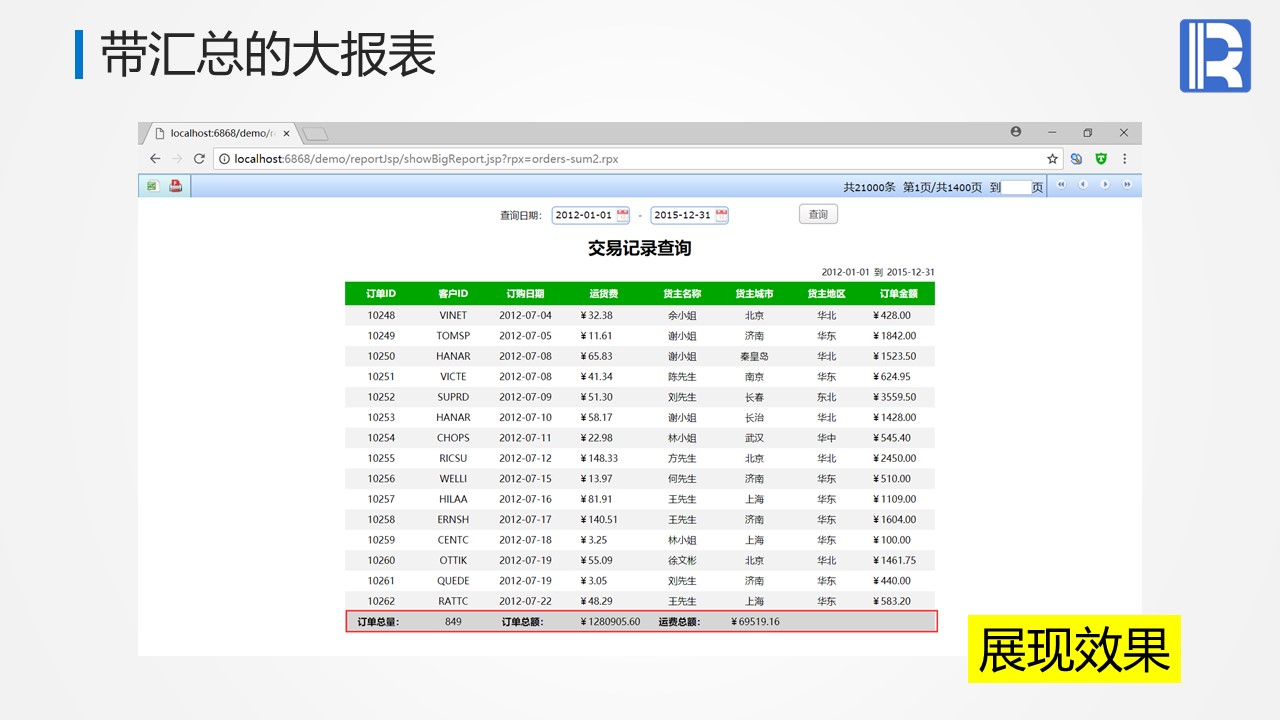Go back using browser back arrow

pos(155,159)
